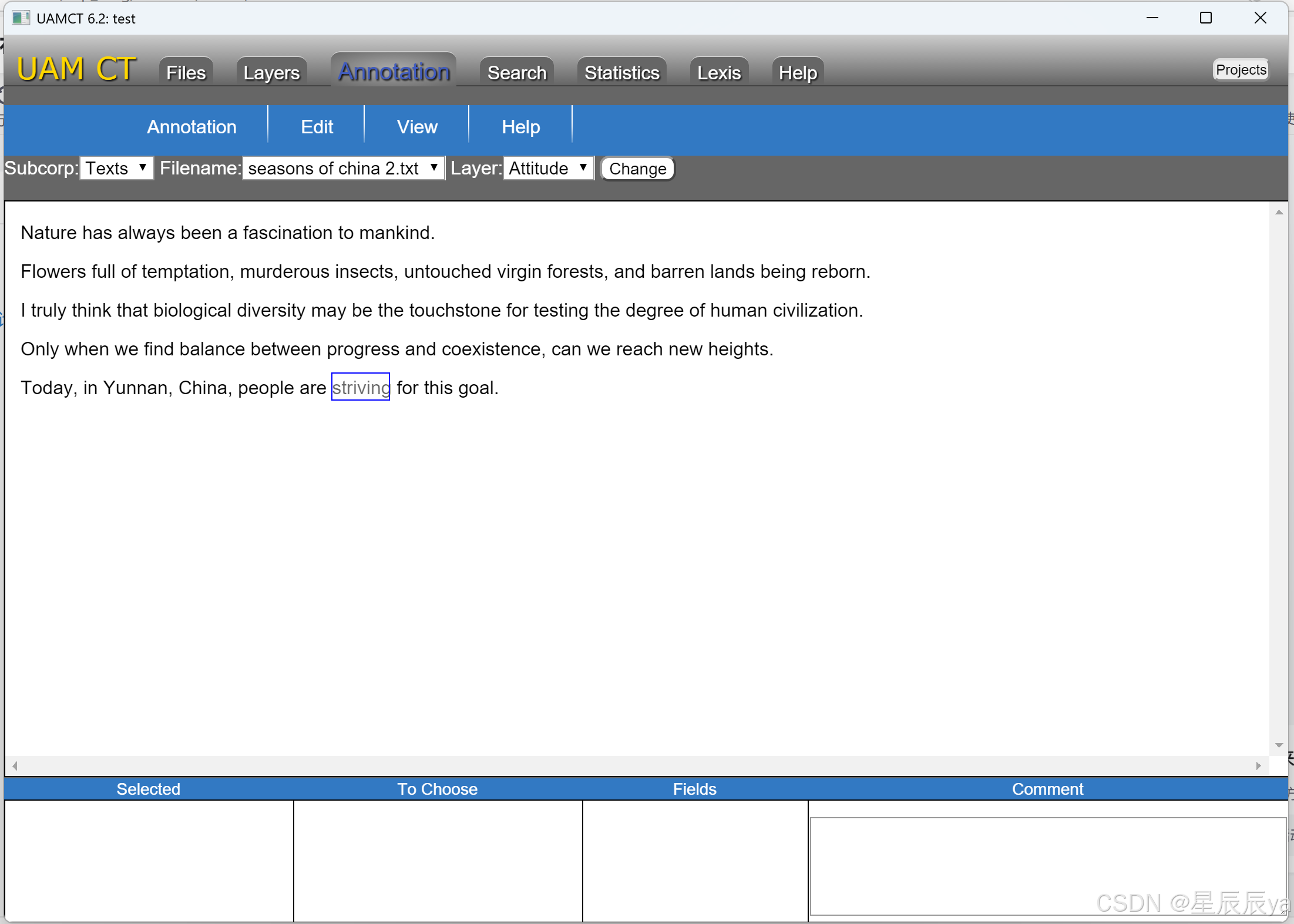The height and width of the screenshot is (924, 1294).
Task: Open the Files tab
Action: (x=185, y=72)
